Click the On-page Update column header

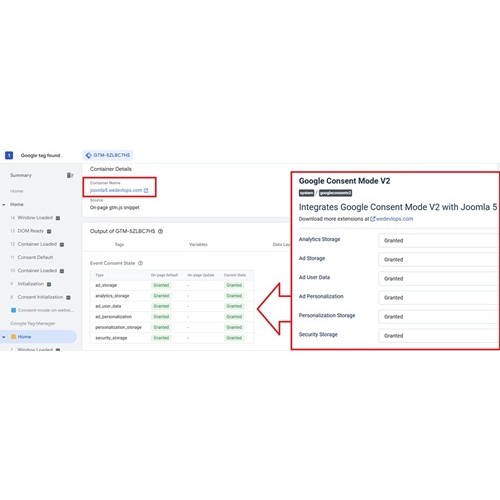coord(201,275)
